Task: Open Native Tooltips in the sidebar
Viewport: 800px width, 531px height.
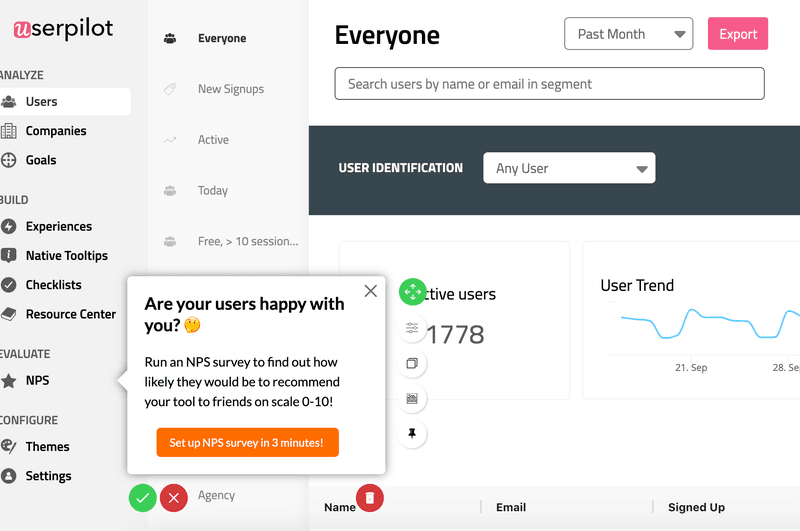Action: point(66,256)
